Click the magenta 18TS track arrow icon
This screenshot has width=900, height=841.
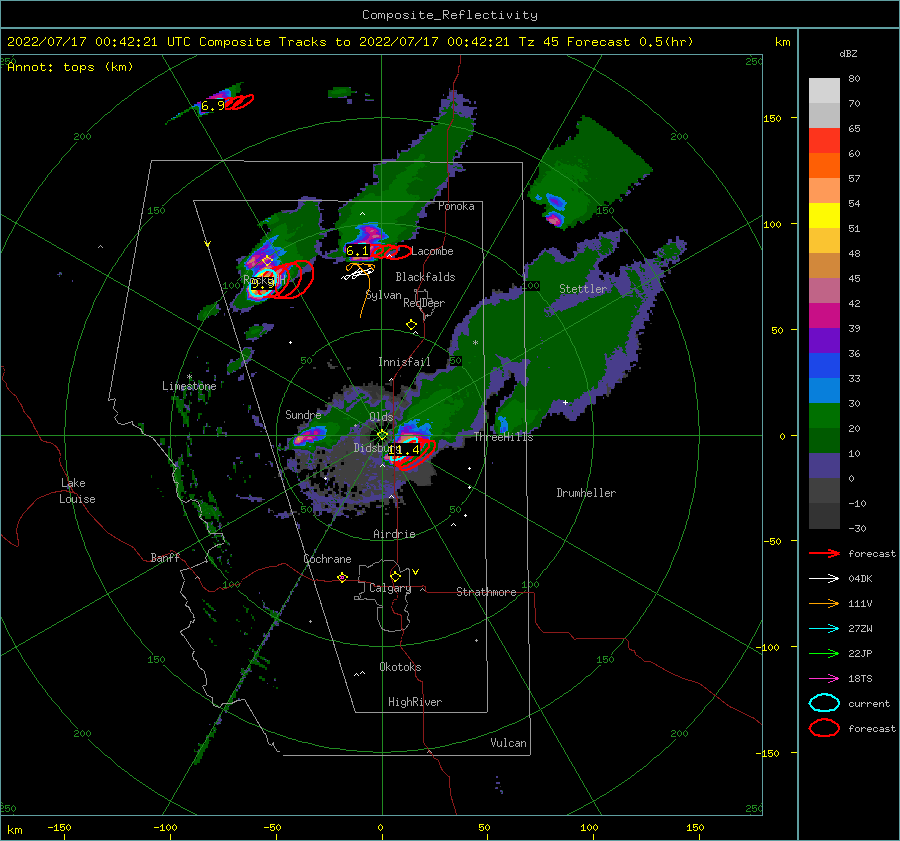824,679
